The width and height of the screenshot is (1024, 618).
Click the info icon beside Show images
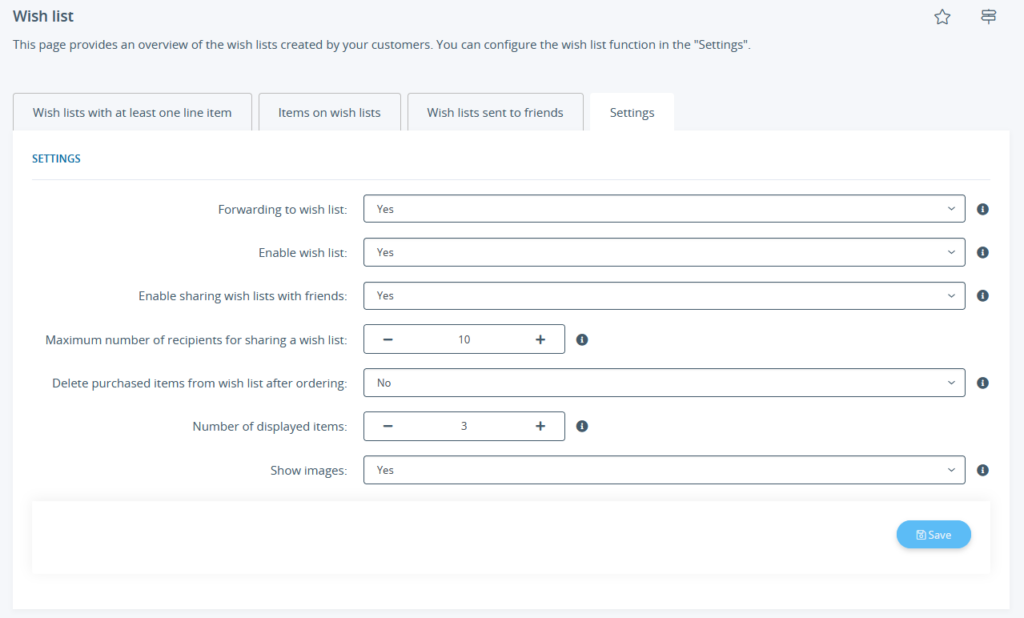tap(982, 469)
